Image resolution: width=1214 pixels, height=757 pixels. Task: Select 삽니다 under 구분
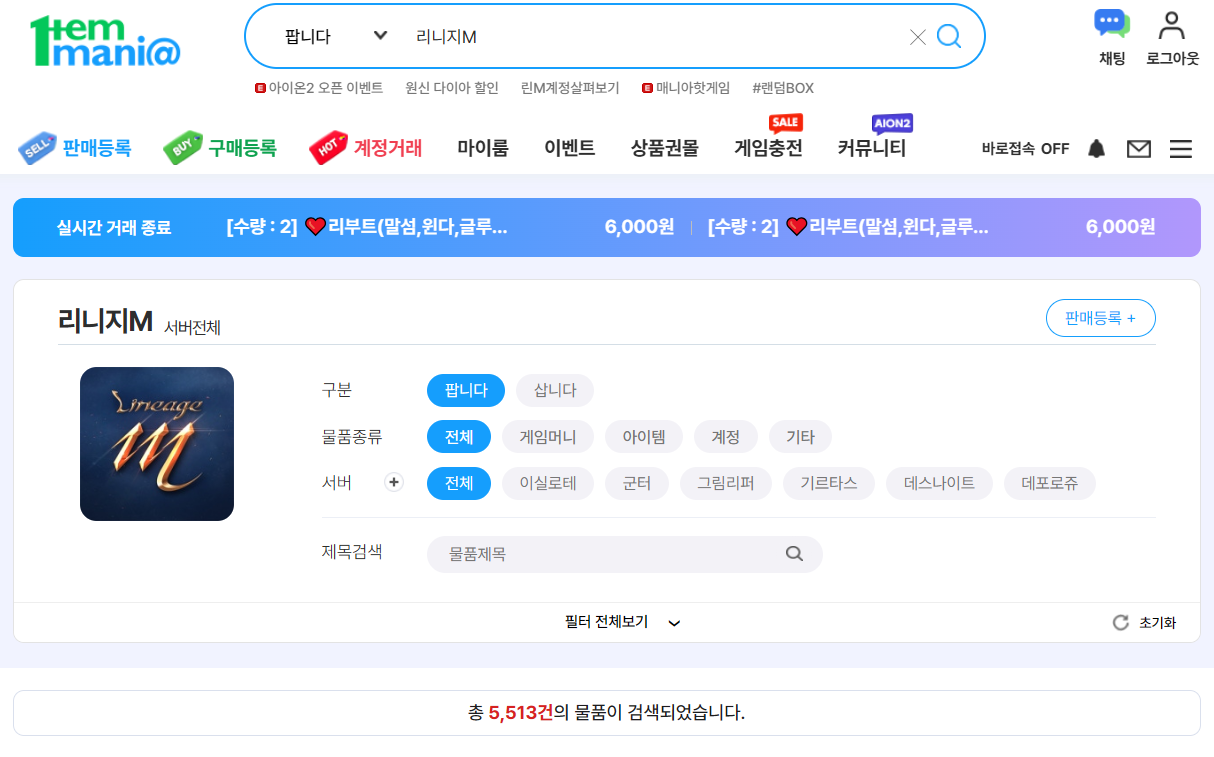555,390
